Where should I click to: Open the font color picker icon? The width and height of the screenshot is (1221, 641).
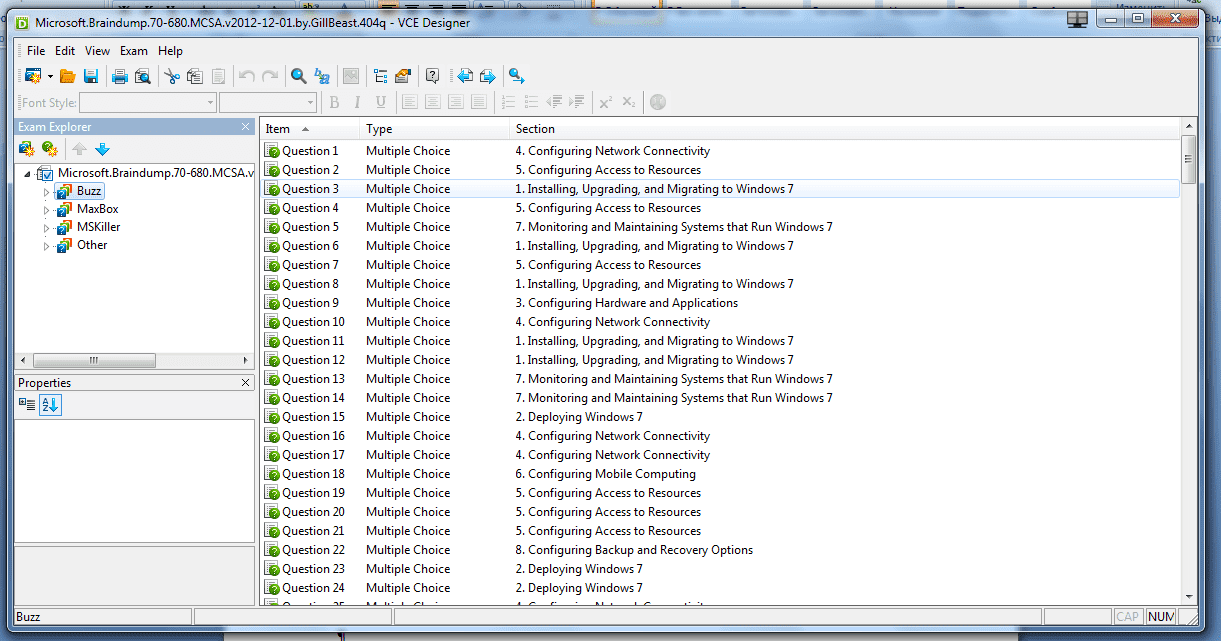click(657, 102)
